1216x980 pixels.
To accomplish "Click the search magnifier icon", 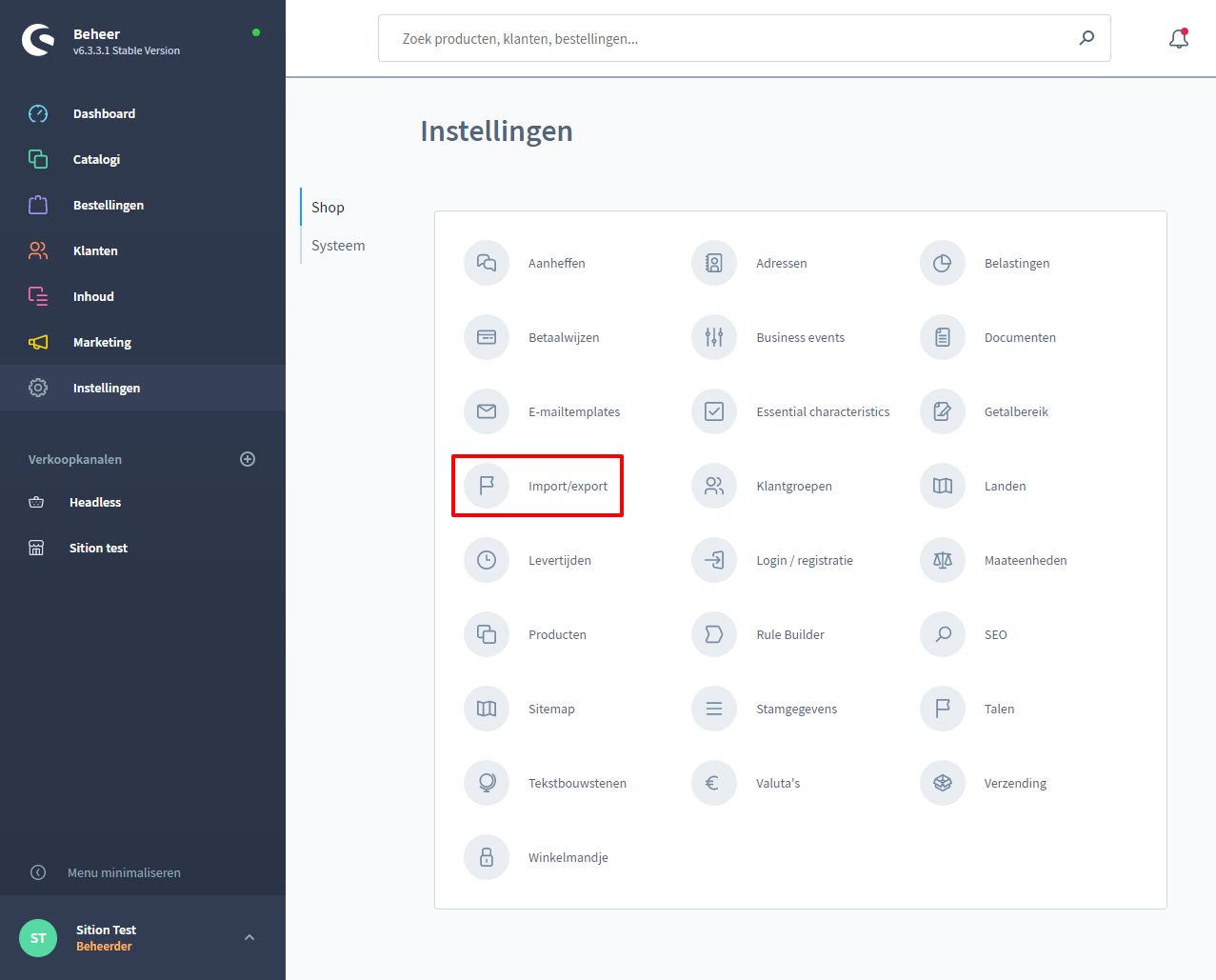I will 1086,38.
